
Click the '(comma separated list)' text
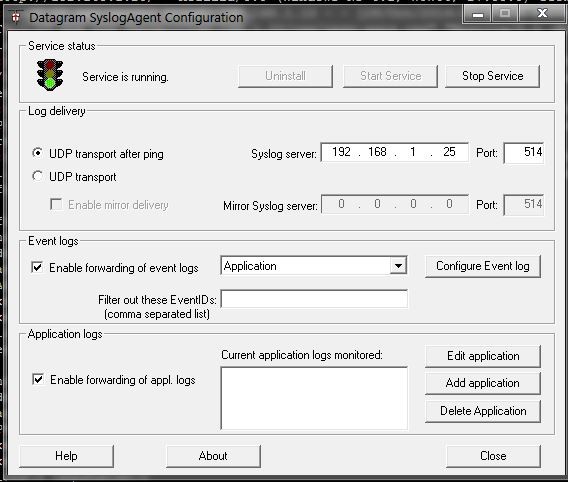pos(157,314)
